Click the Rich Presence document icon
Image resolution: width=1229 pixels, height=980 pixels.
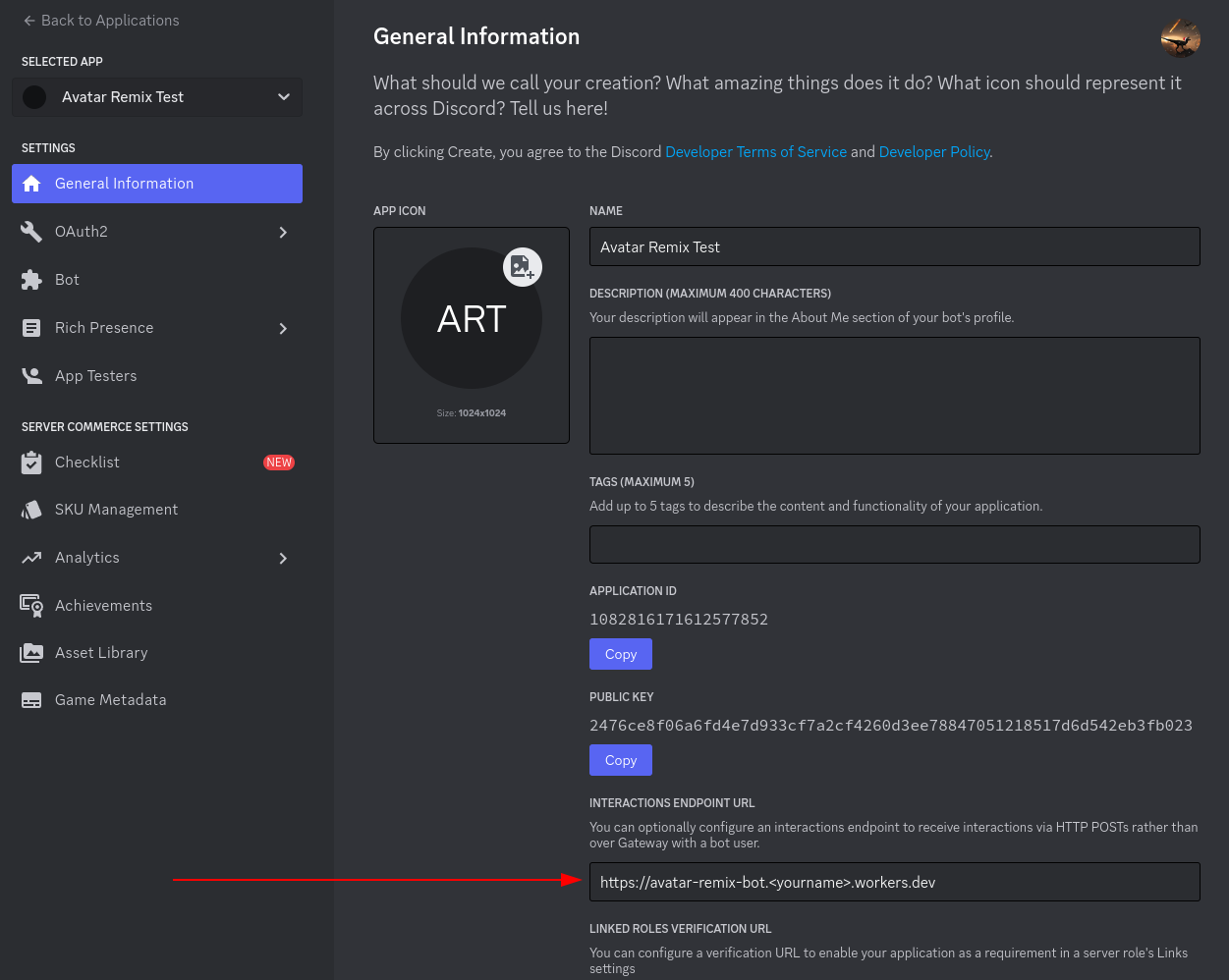point(31,328)
